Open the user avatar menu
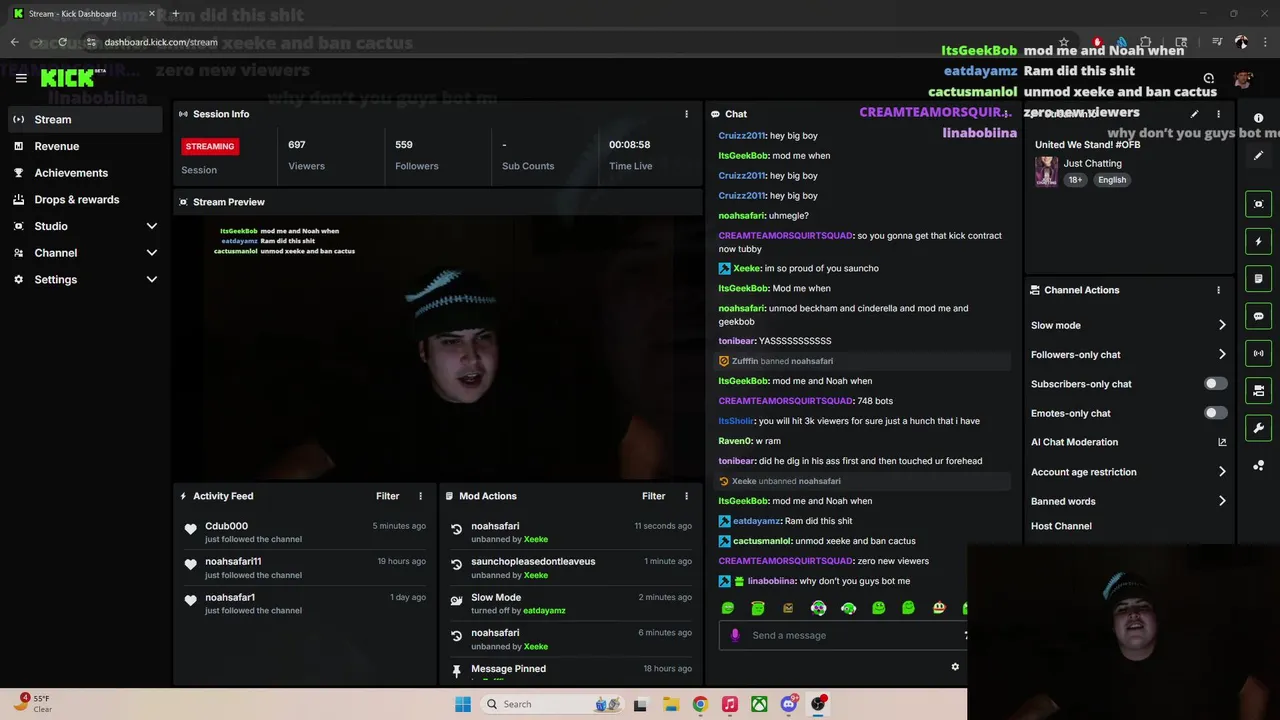Screen dimensions: 1280x720 coord(1243,79)
